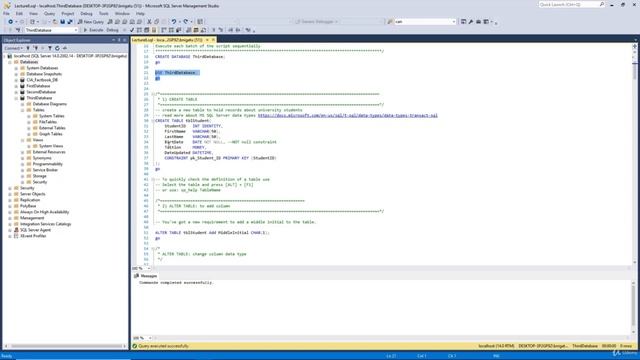Click the New Query toolbar button
Screen dimensions: 640x360
pos(91,22)
